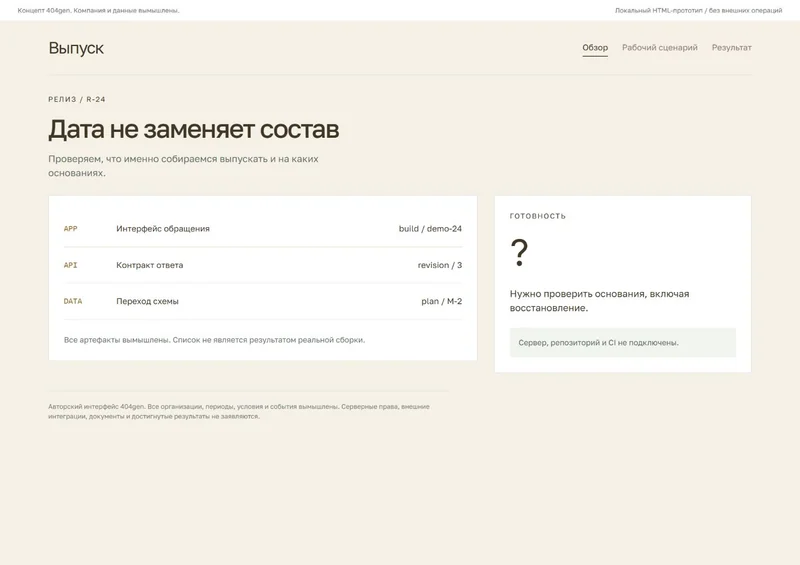Click the Выпуск logo title

[x=76, y=48]
